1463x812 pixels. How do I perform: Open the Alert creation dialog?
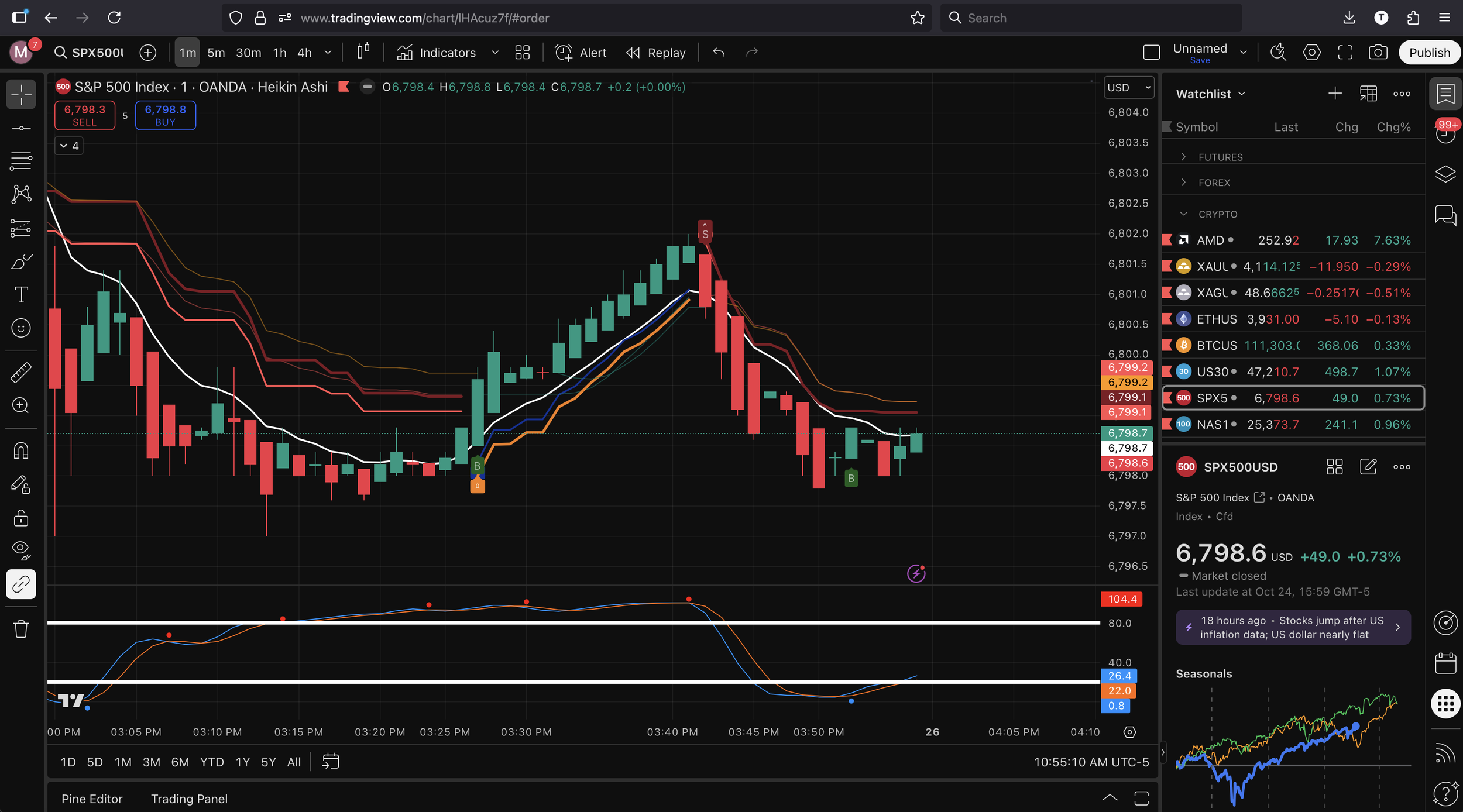tap(581, 53)
